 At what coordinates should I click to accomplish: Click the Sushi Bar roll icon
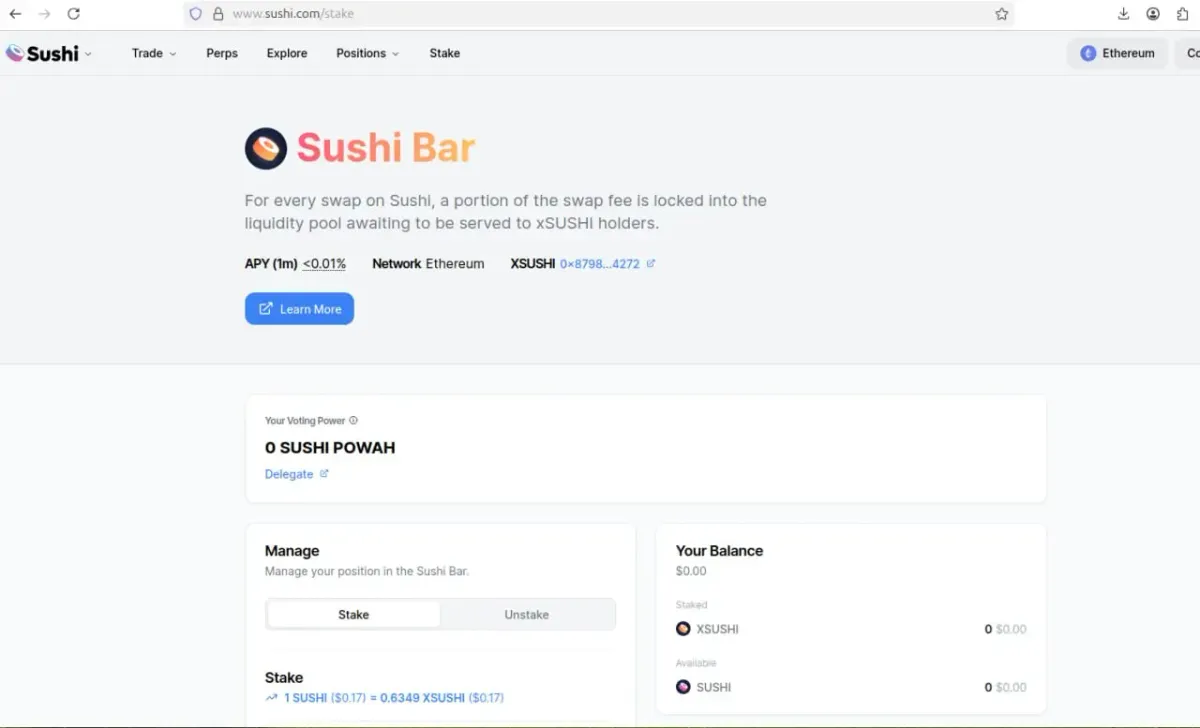[266, 148]
